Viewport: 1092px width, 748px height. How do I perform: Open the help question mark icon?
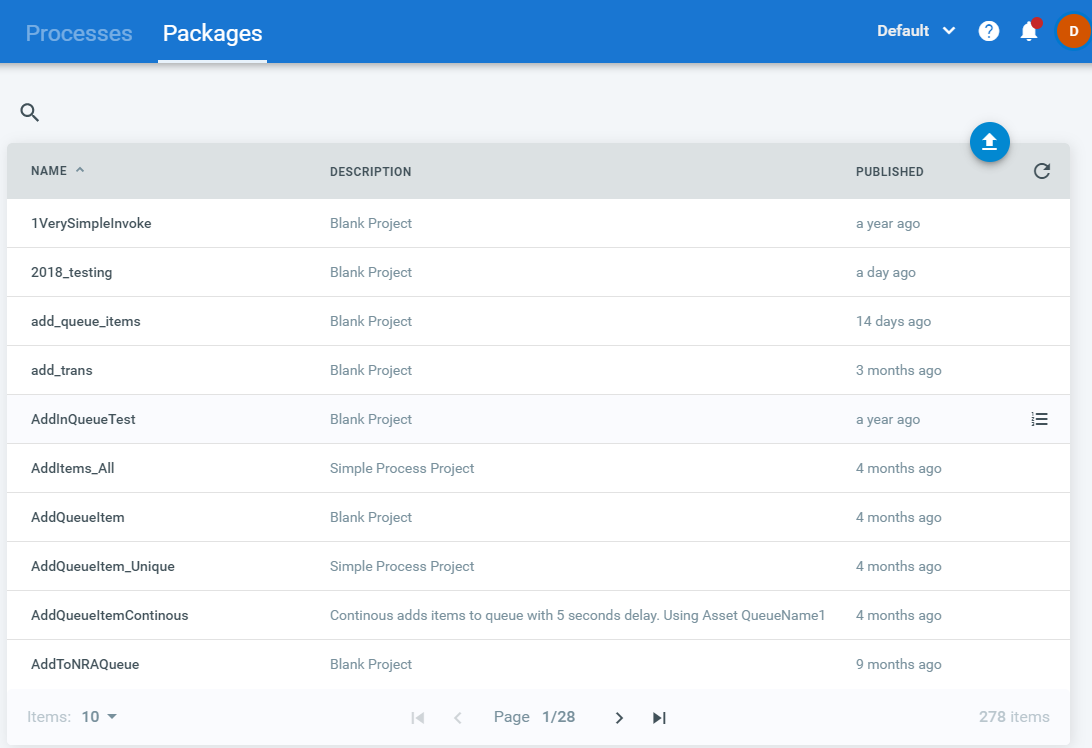click(x=989, y=31)
